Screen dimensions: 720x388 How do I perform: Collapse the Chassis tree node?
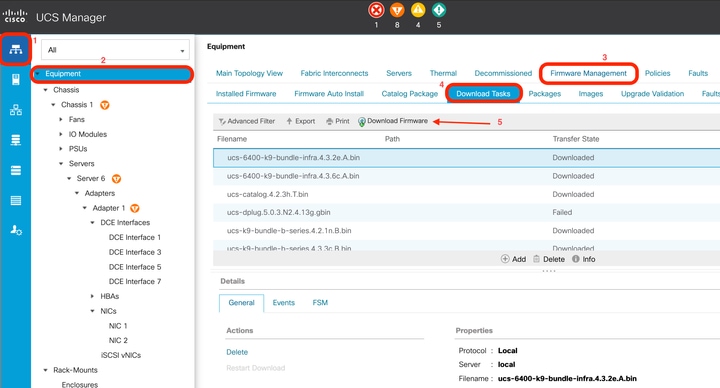(x=45, y=90)
